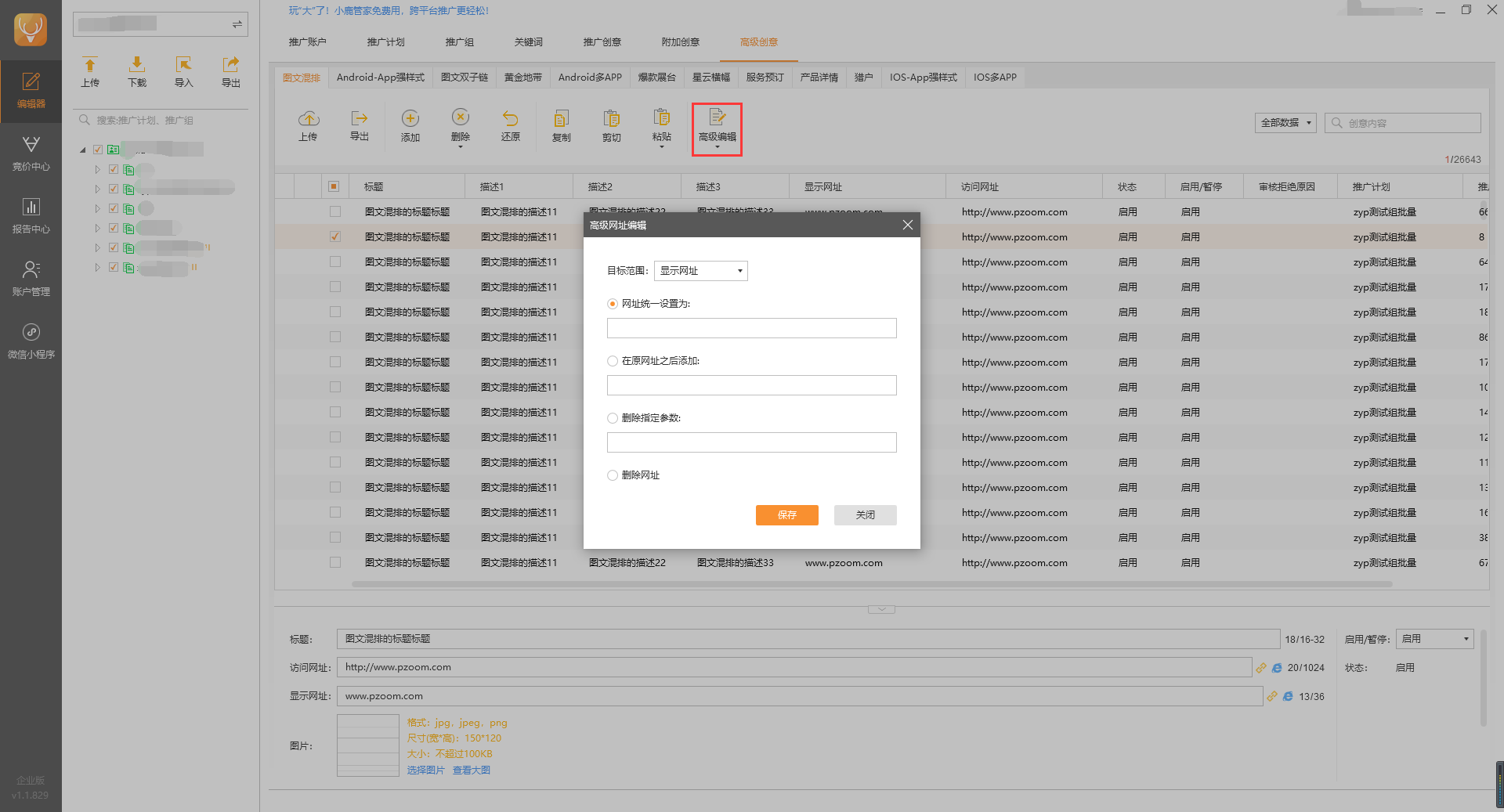Select the 网址统一设置为 radio option
Screen dimensions: 1504x812
pyautogui.click(x=613, y=304)
